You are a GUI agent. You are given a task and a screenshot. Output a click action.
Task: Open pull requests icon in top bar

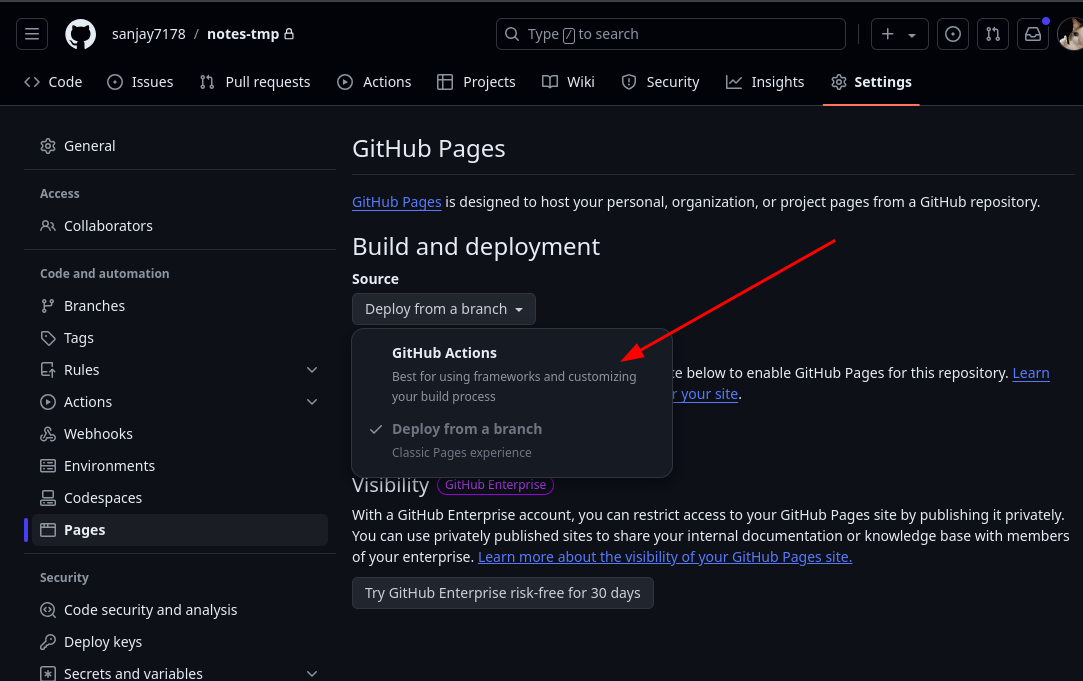tap(992, 34)
